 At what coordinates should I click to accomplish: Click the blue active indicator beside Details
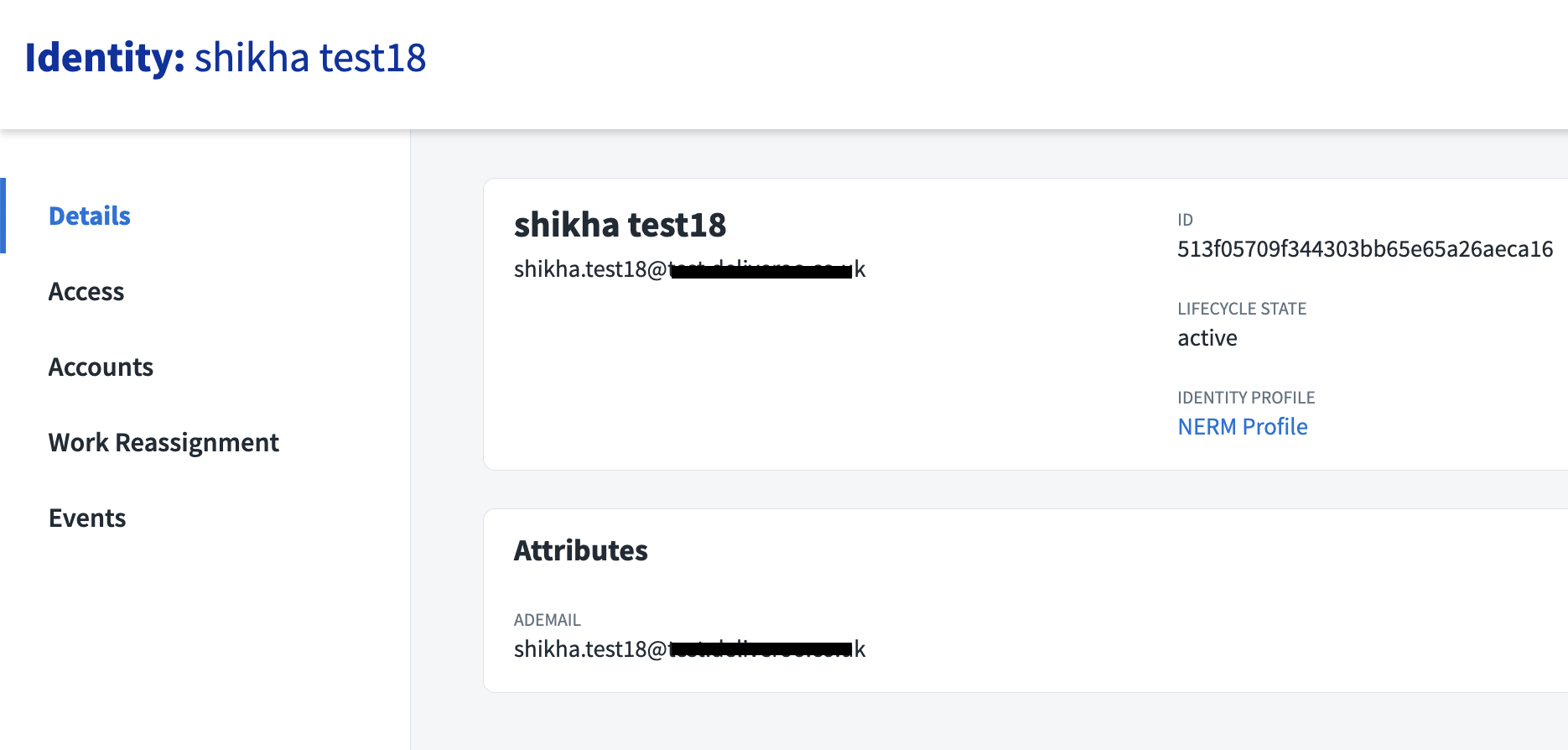click(x=3, y=216)
